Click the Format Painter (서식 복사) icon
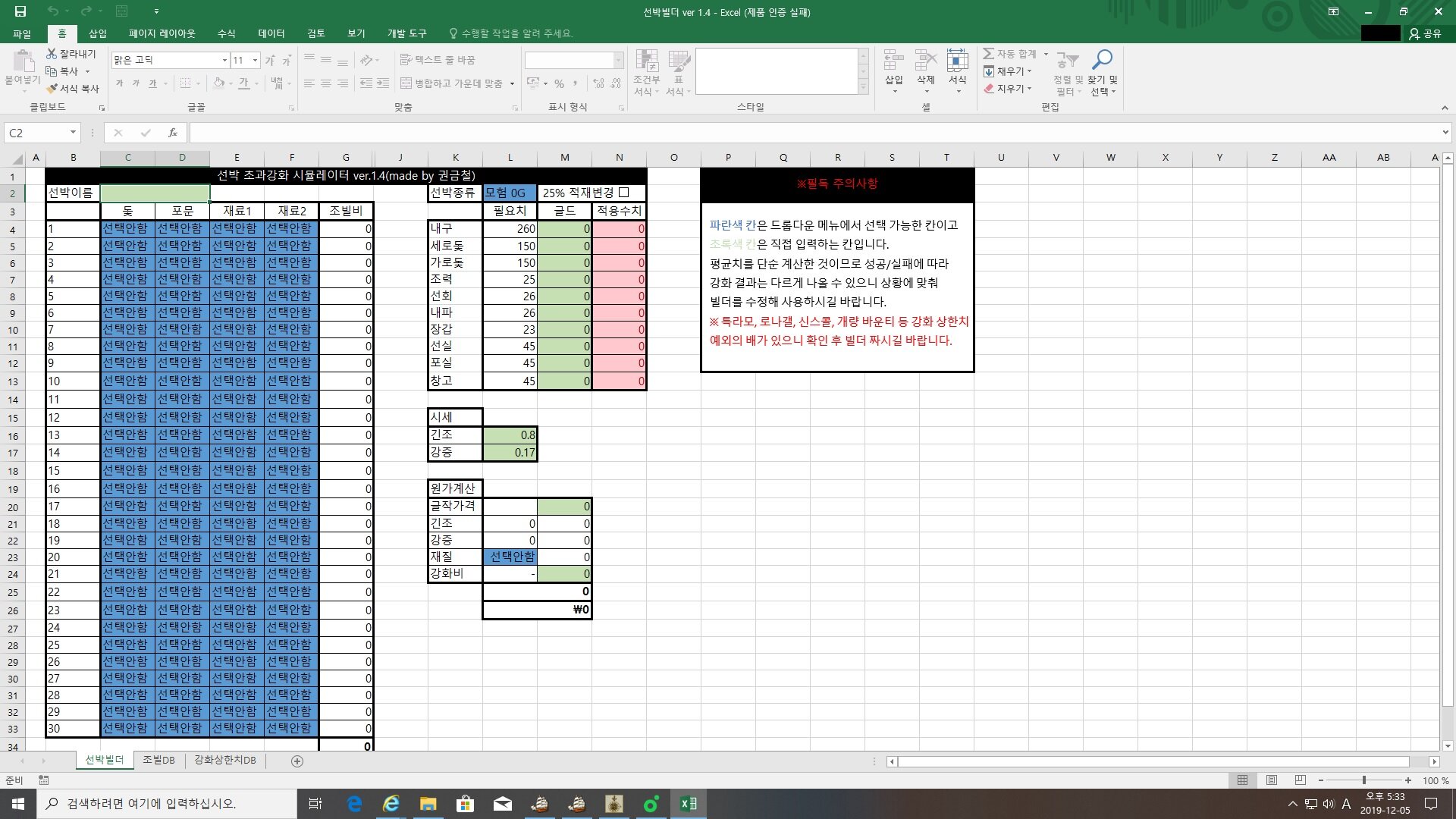Screen dimensions: 1456x819 (x=52, y=89)
